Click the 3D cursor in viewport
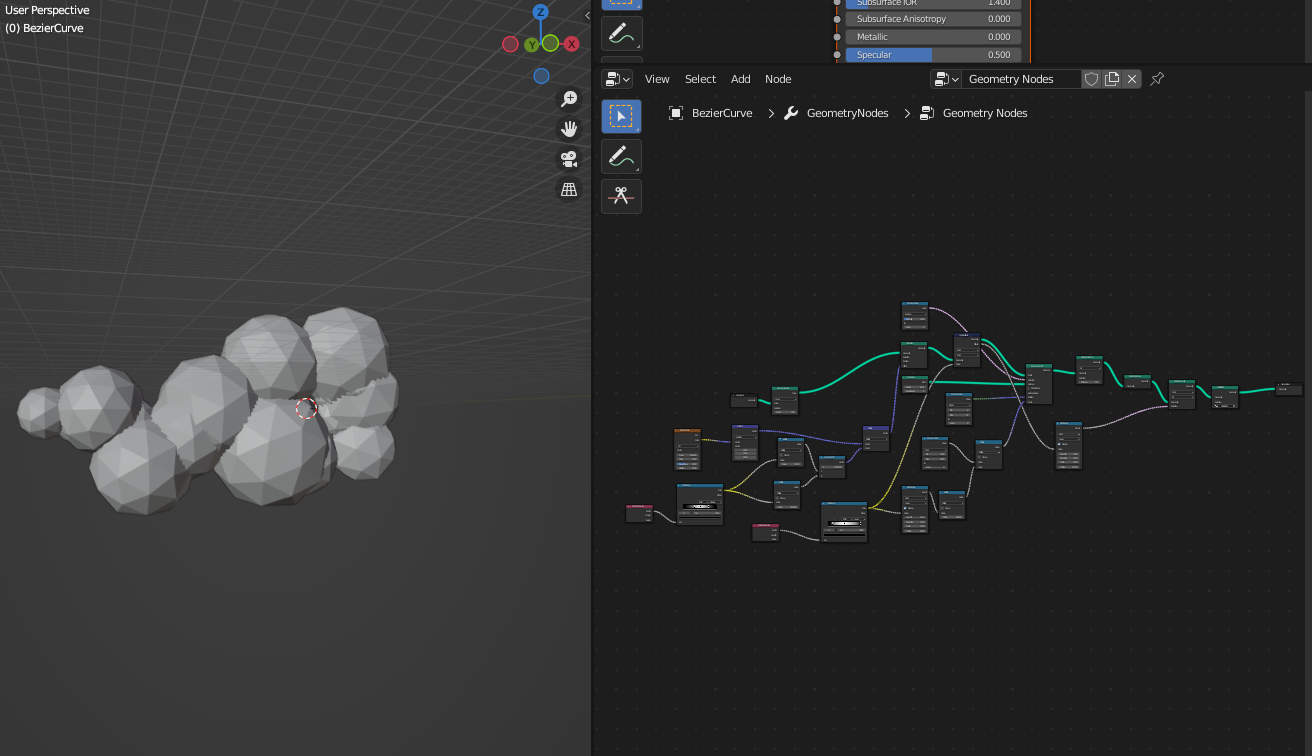Screen dimensions: 1312x756 [x=306, y=408]
